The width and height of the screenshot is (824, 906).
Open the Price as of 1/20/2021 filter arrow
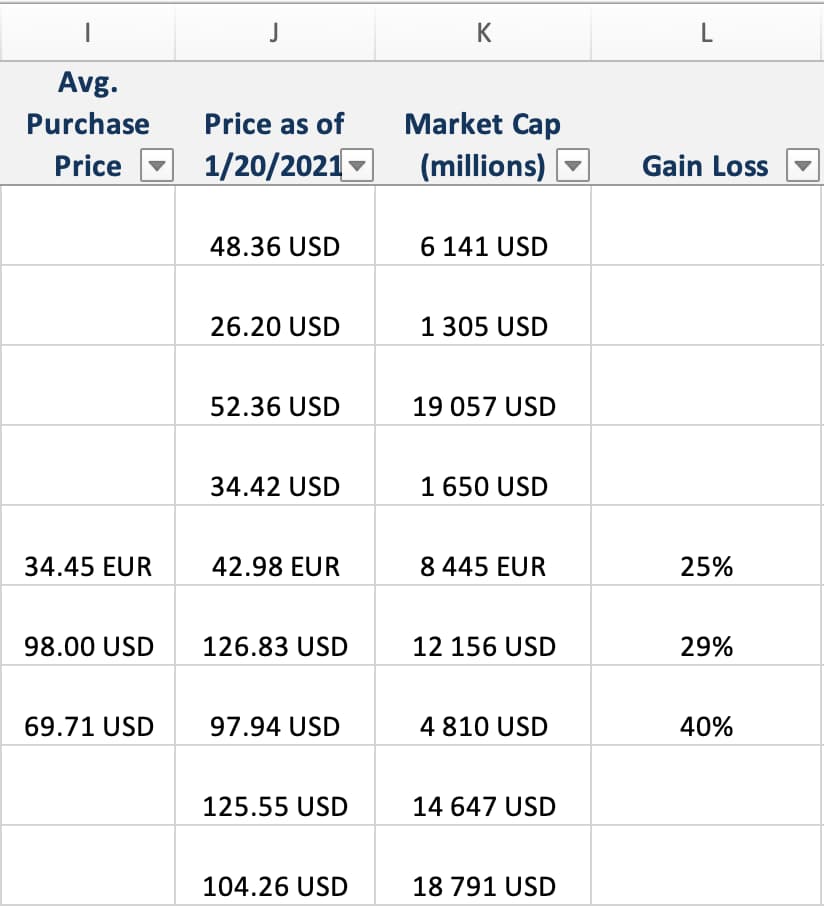click(358, 165)
